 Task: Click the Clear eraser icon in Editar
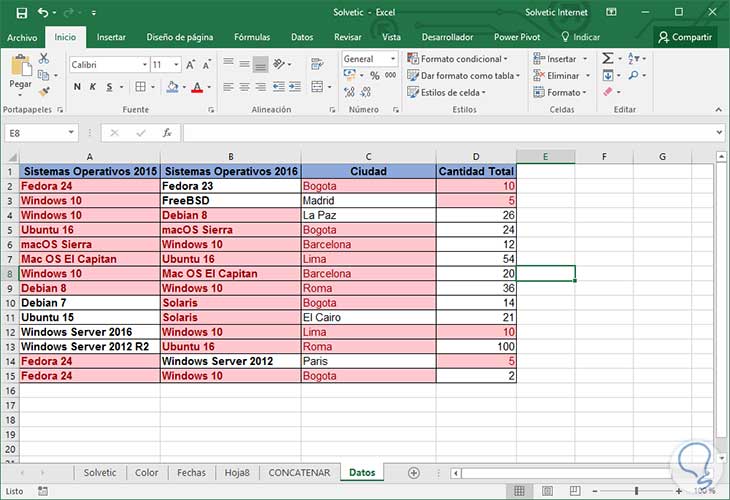coord(608,92)
